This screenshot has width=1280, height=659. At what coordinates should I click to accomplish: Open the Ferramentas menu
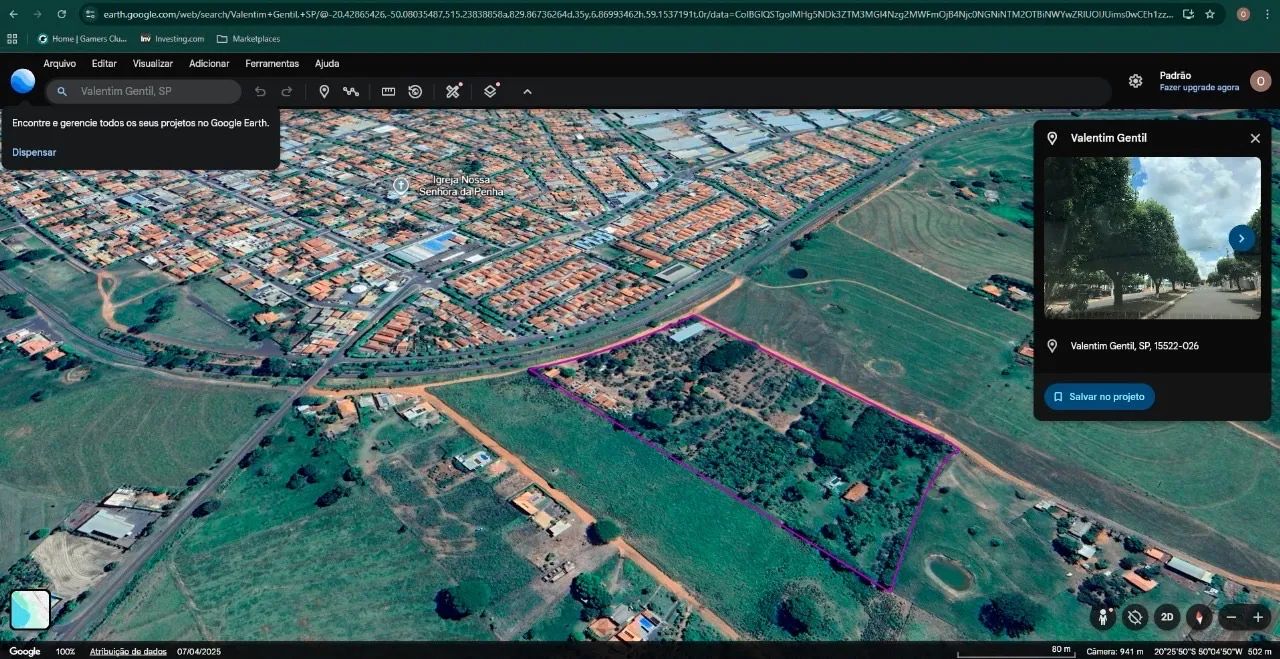click(272, 63)
